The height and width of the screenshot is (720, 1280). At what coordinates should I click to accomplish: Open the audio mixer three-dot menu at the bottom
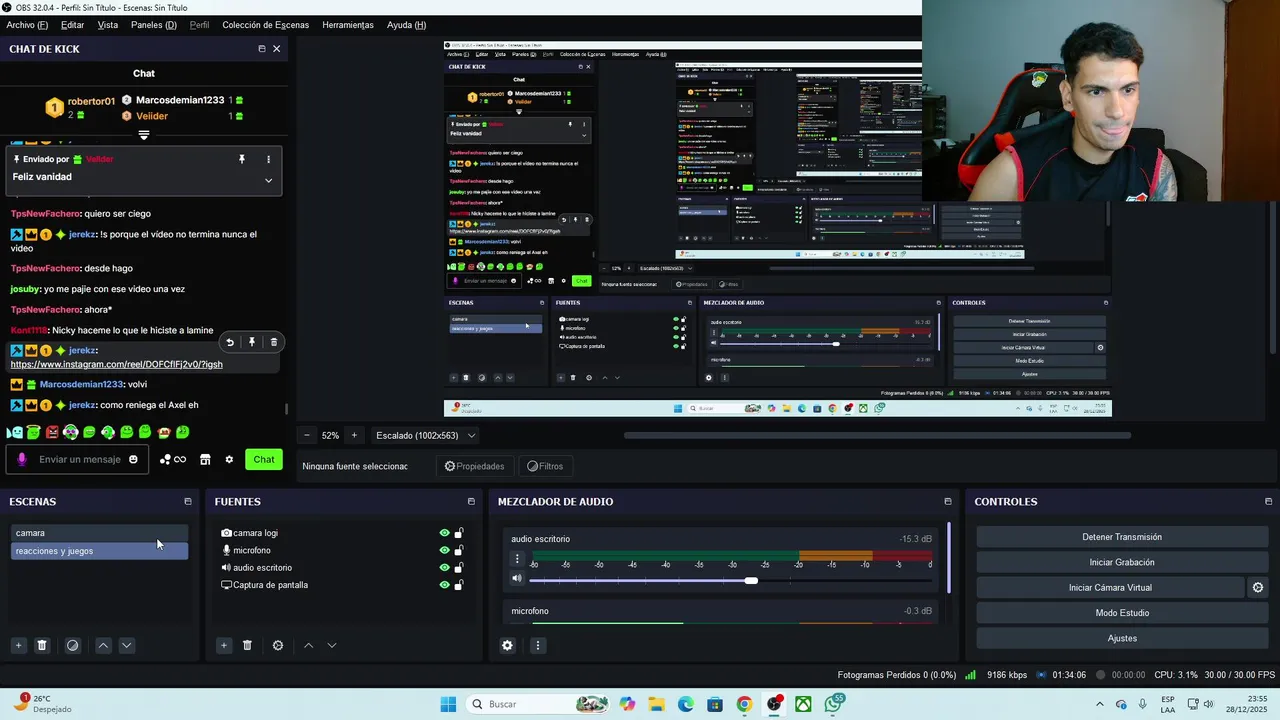point(537,646)
